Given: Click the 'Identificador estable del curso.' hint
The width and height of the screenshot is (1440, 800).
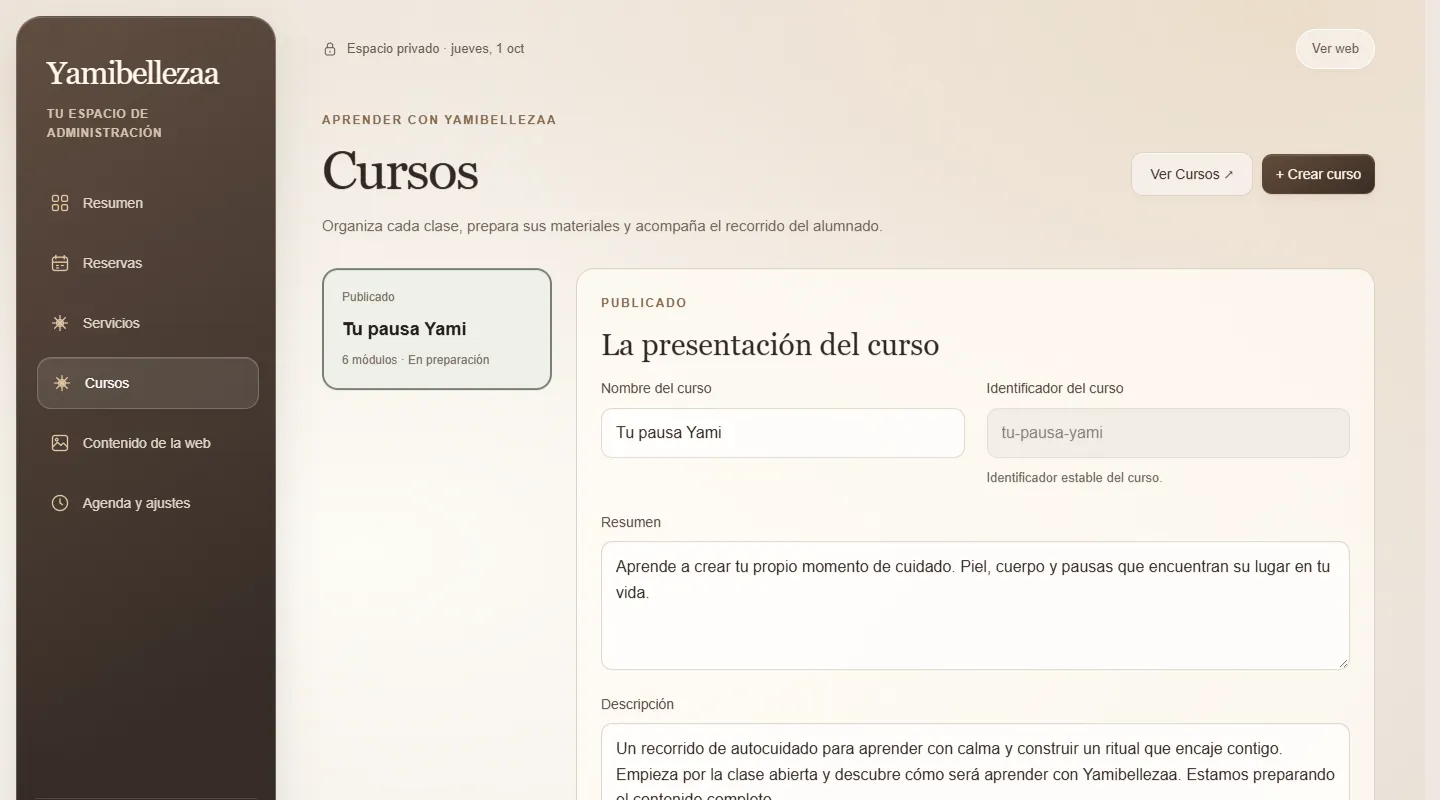Looking at the screenshot, I should pyautogui.click(x=1074, y=478).
